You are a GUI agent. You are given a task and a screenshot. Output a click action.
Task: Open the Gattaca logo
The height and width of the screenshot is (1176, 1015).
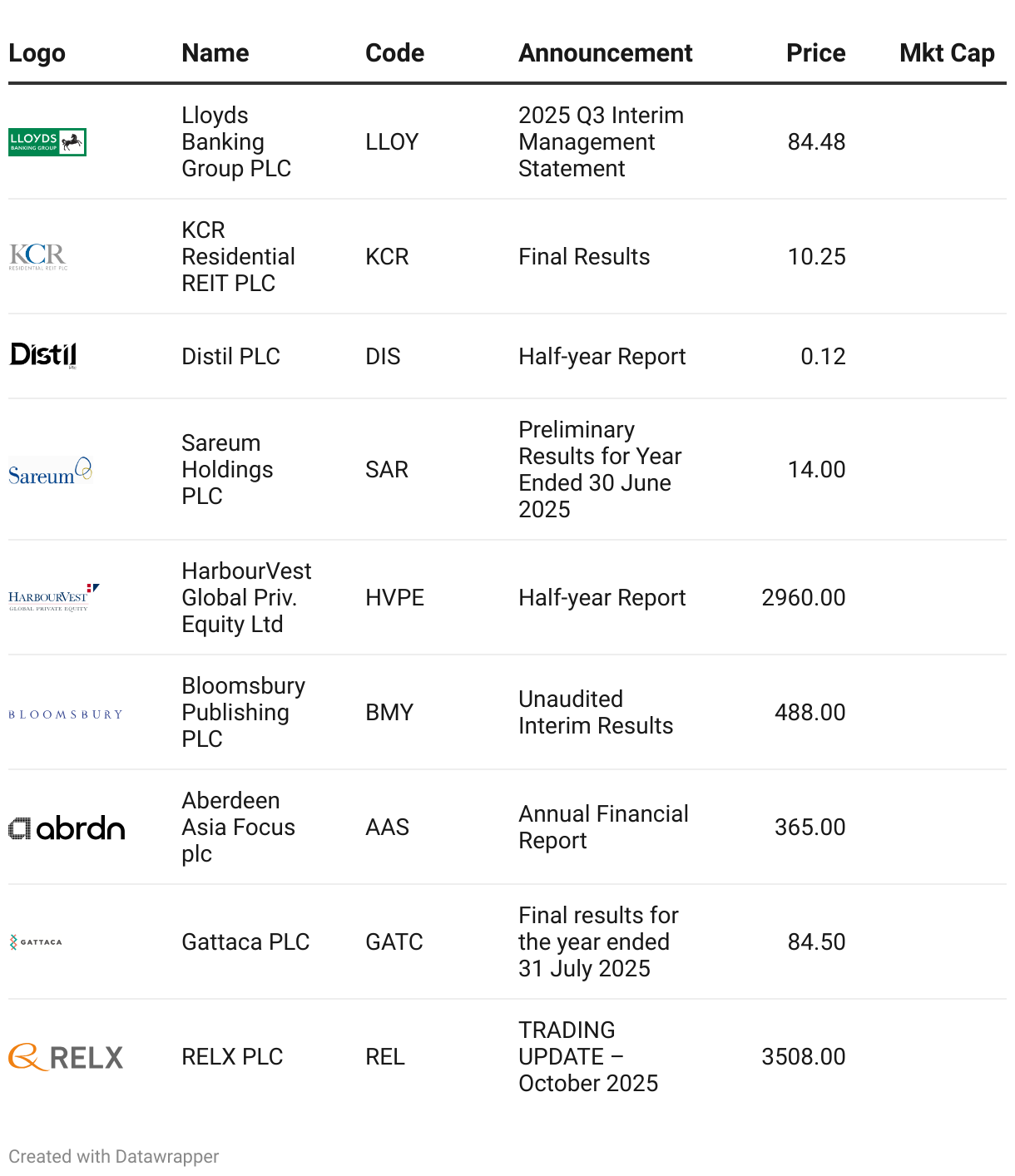coord(36,942)
